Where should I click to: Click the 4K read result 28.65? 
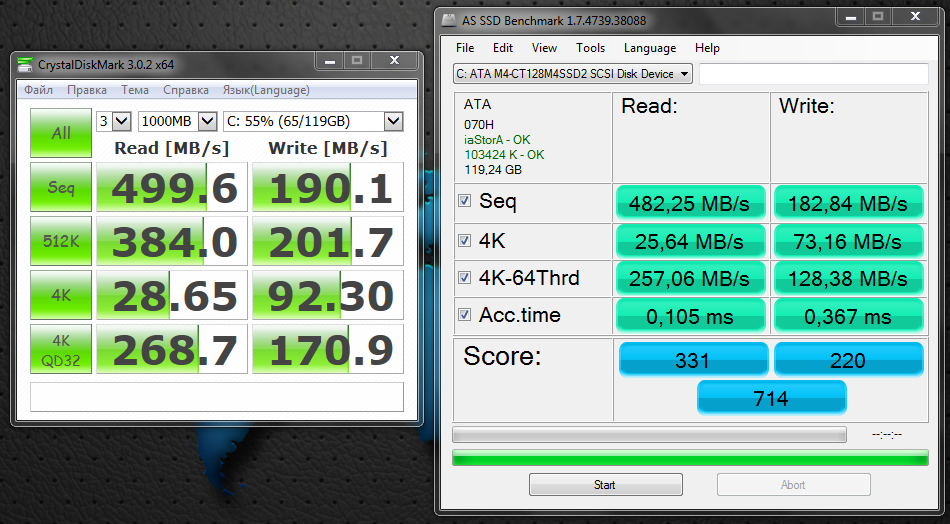172,294
